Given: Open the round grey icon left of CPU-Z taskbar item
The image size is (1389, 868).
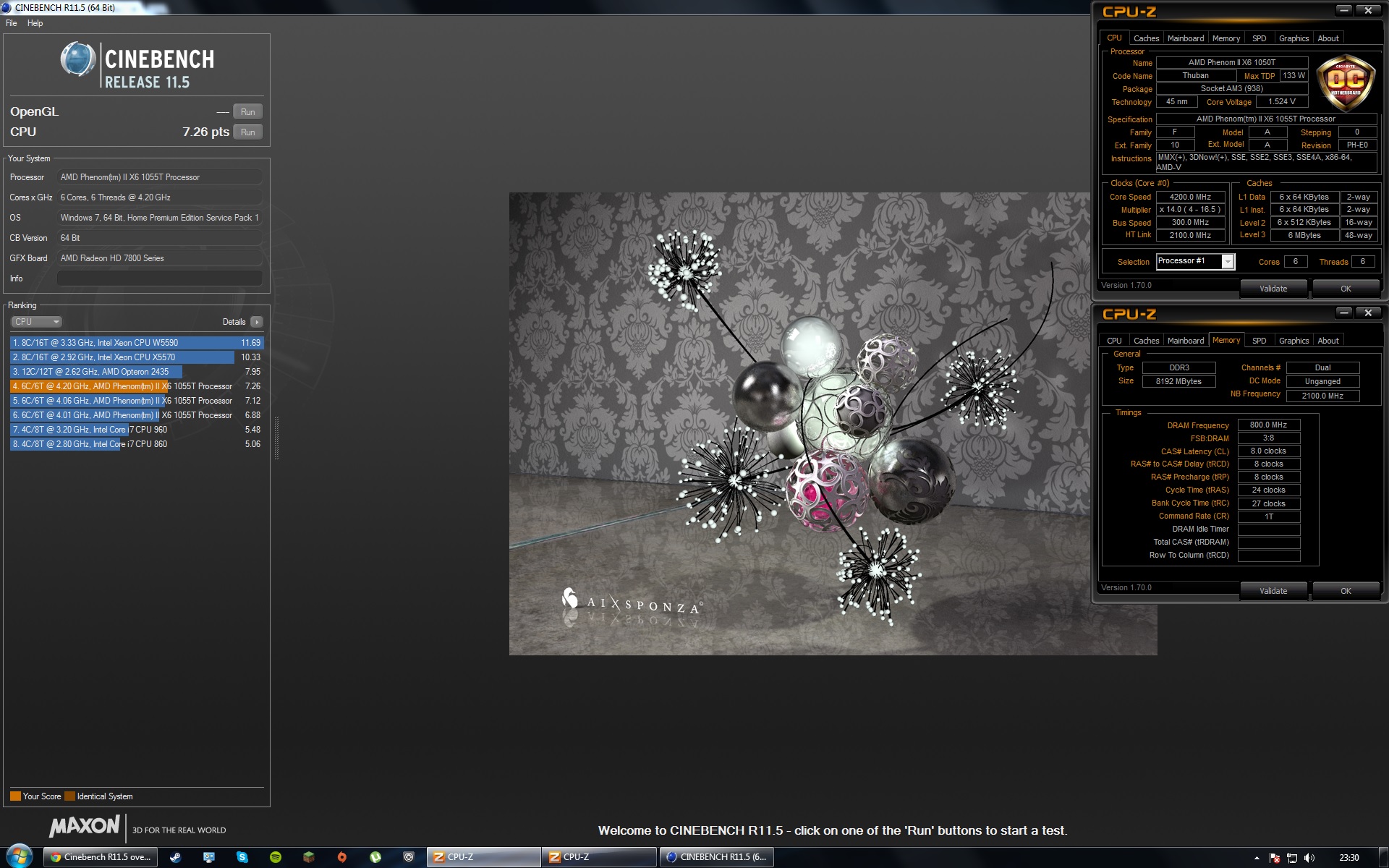Looking at the screenshot, I should click(409, 857).
